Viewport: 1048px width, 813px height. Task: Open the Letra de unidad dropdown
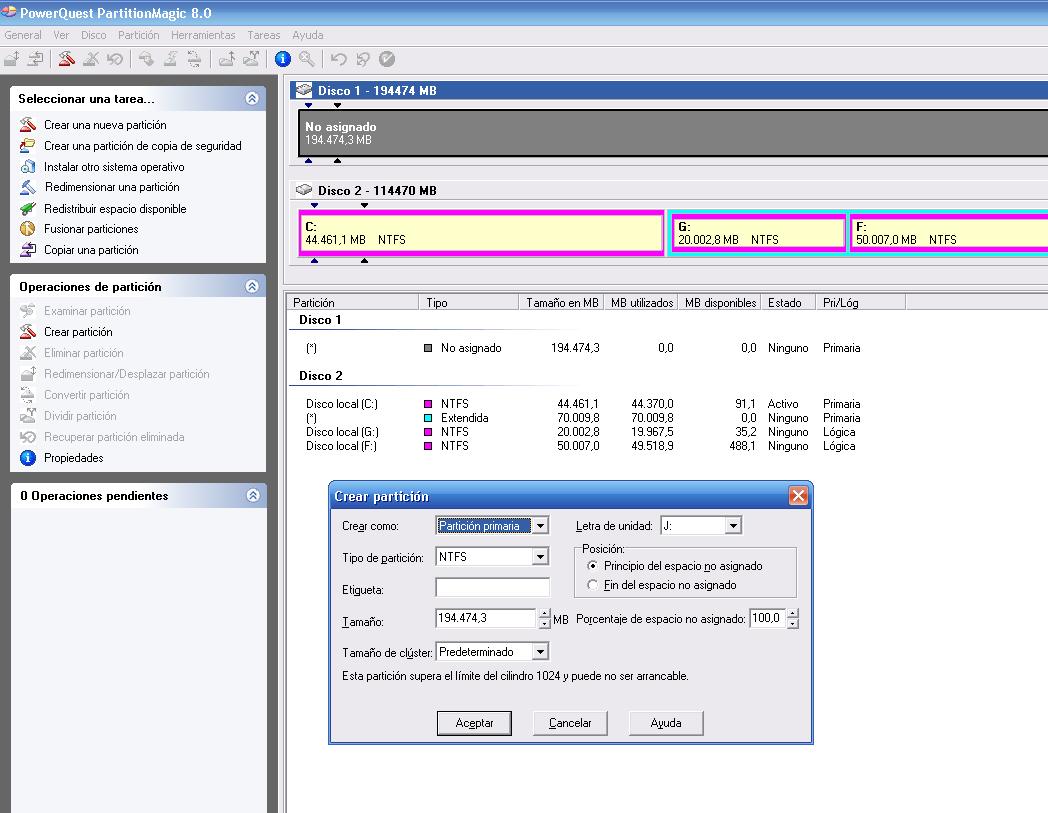pyautogui.click(x=733, y=526)
